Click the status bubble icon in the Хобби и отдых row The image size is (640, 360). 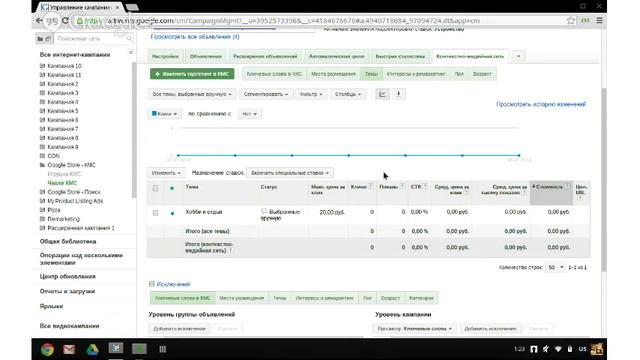point(264,211)
